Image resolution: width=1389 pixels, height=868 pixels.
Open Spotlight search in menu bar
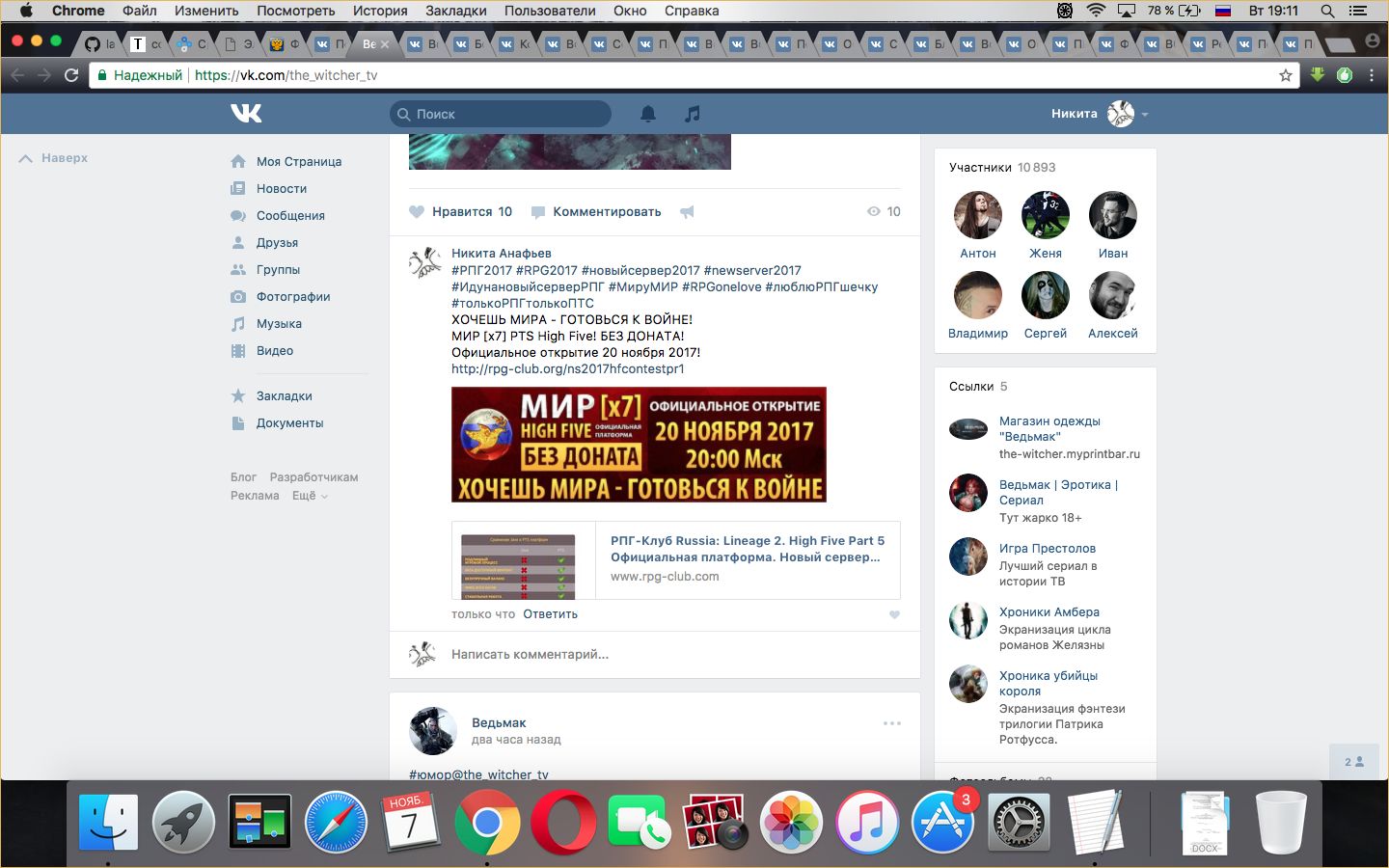point(1327,11)
